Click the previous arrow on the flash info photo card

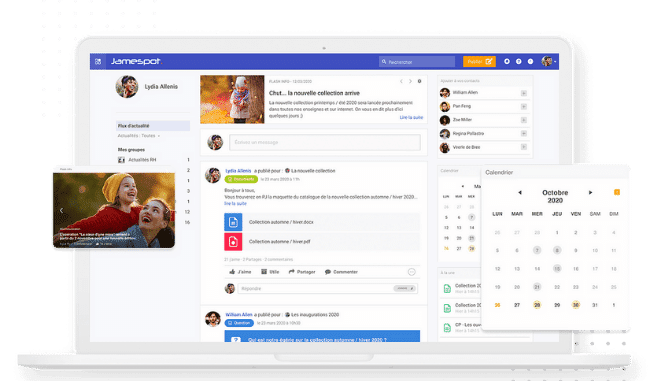[62, 210]
